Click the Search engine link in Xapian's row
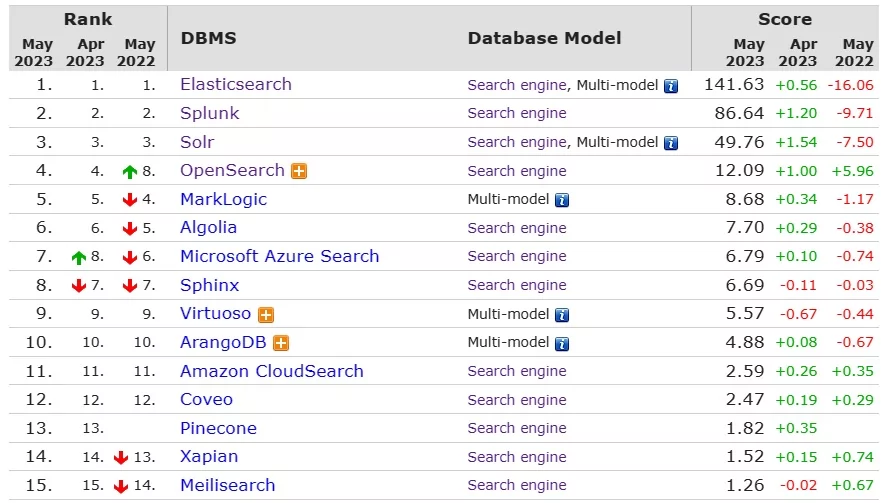Image resolution: width=889 pixels, height=503 pixels. [517, 457]
